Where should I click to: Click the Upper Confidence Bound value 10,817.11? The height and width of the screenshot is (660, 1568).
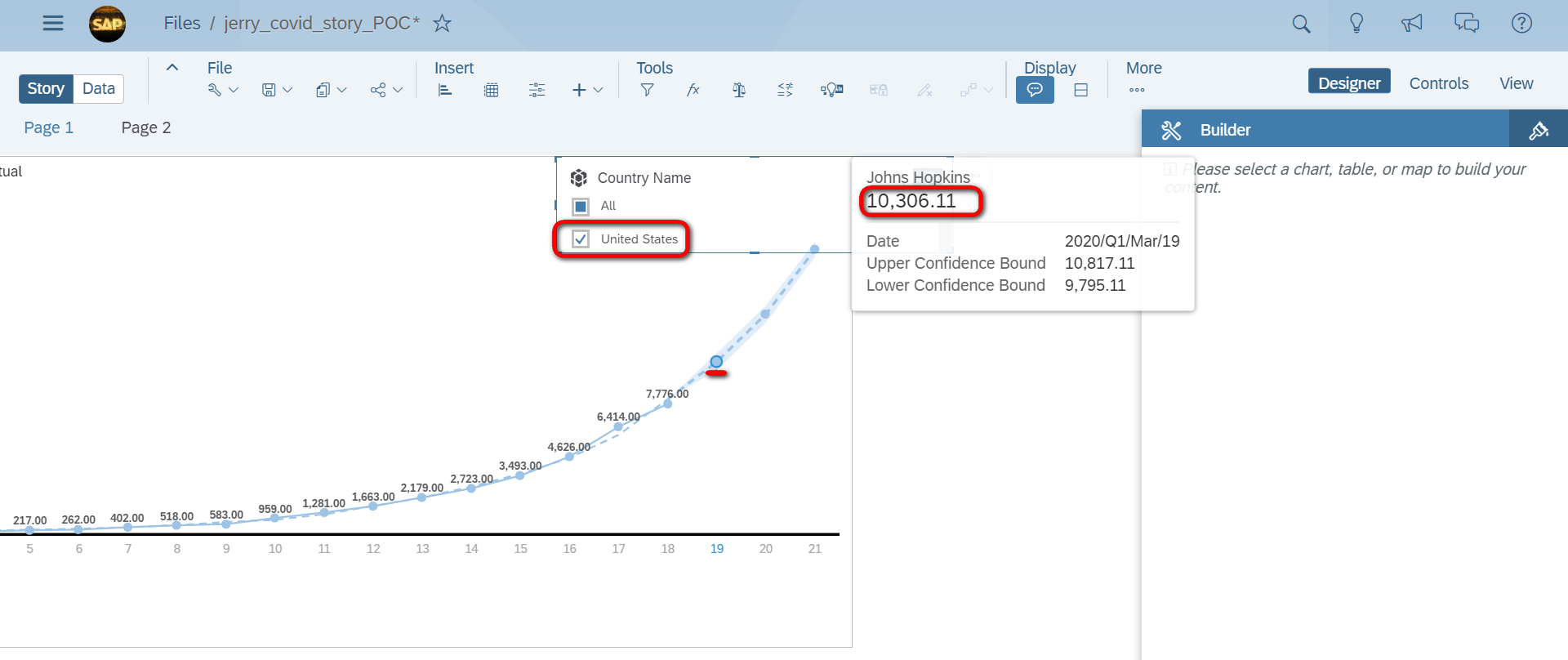click(1099, 263)
